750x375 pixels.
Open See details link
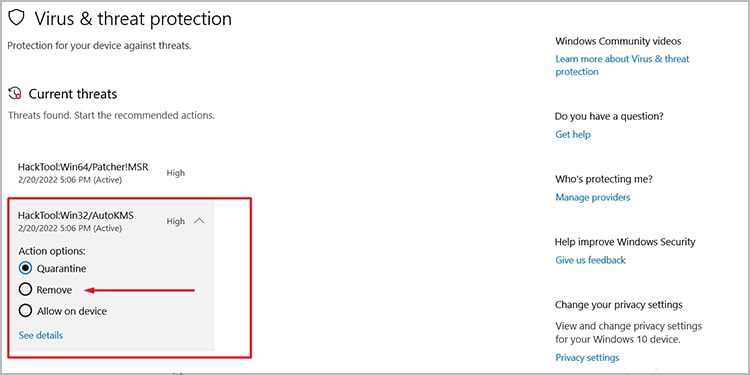(41, 335)
